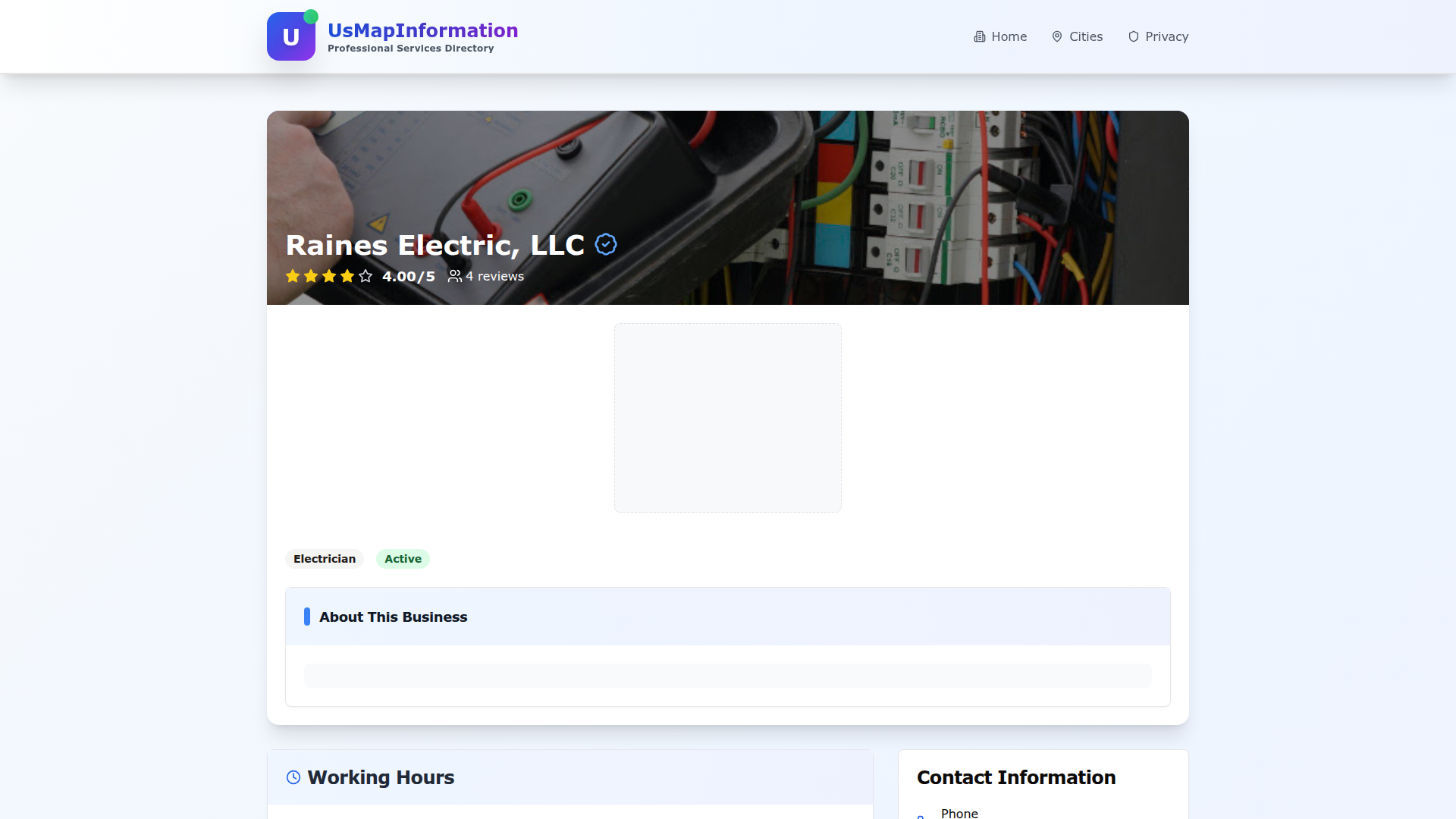Click the Contact Information heading
The image size is (1456, 819).
1016,777
